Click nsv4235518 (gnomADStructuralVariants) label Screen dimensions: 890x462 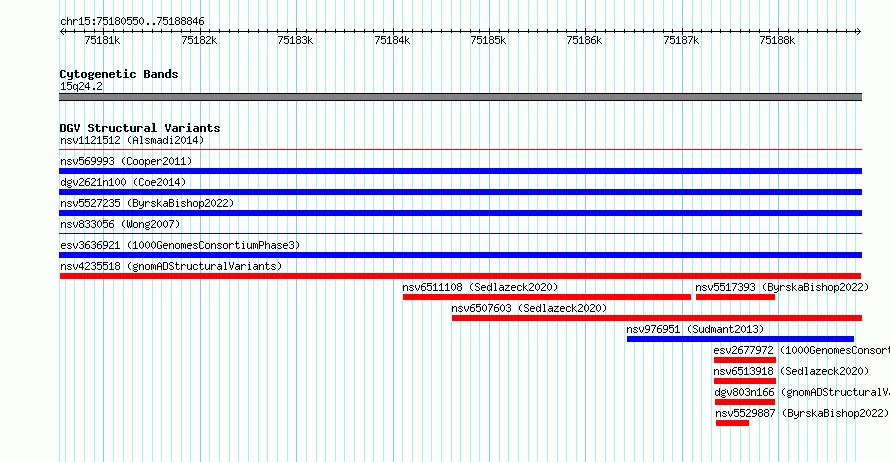(171, 266)
